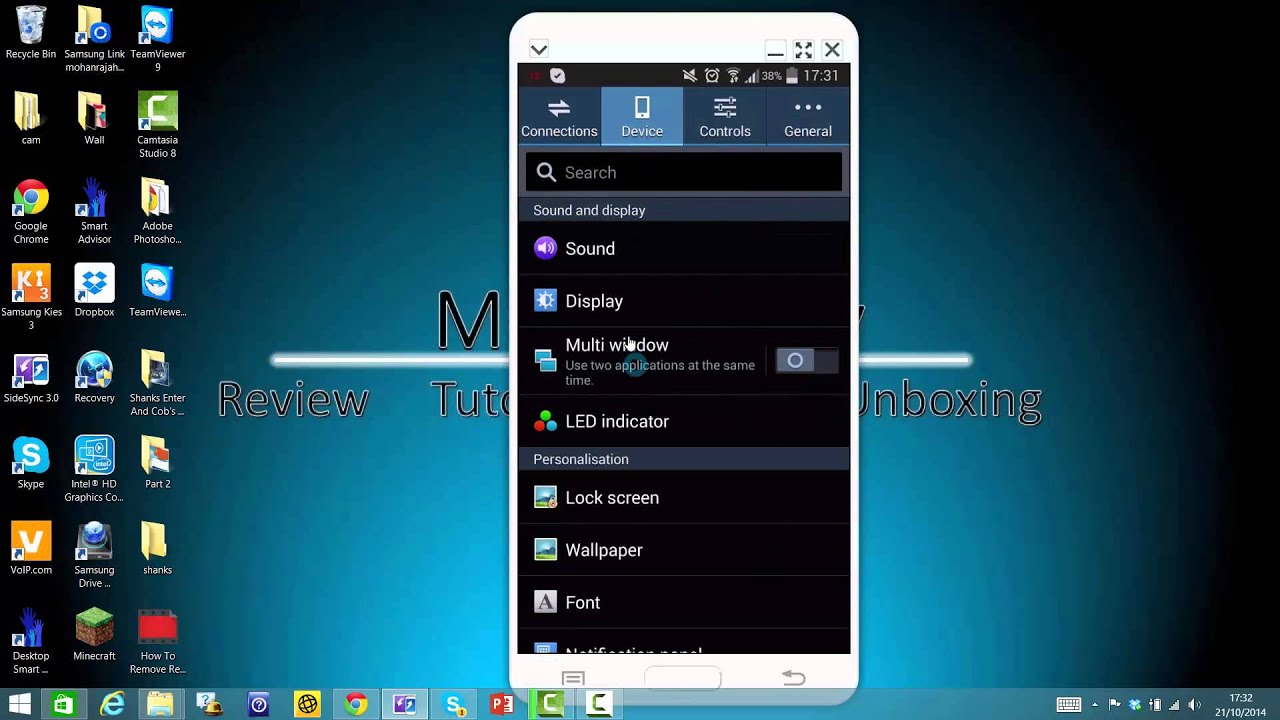Screen dimensions: 1280x720
Task: Launch Google Chrome from the desktop
Action: [x=31, y=211]
